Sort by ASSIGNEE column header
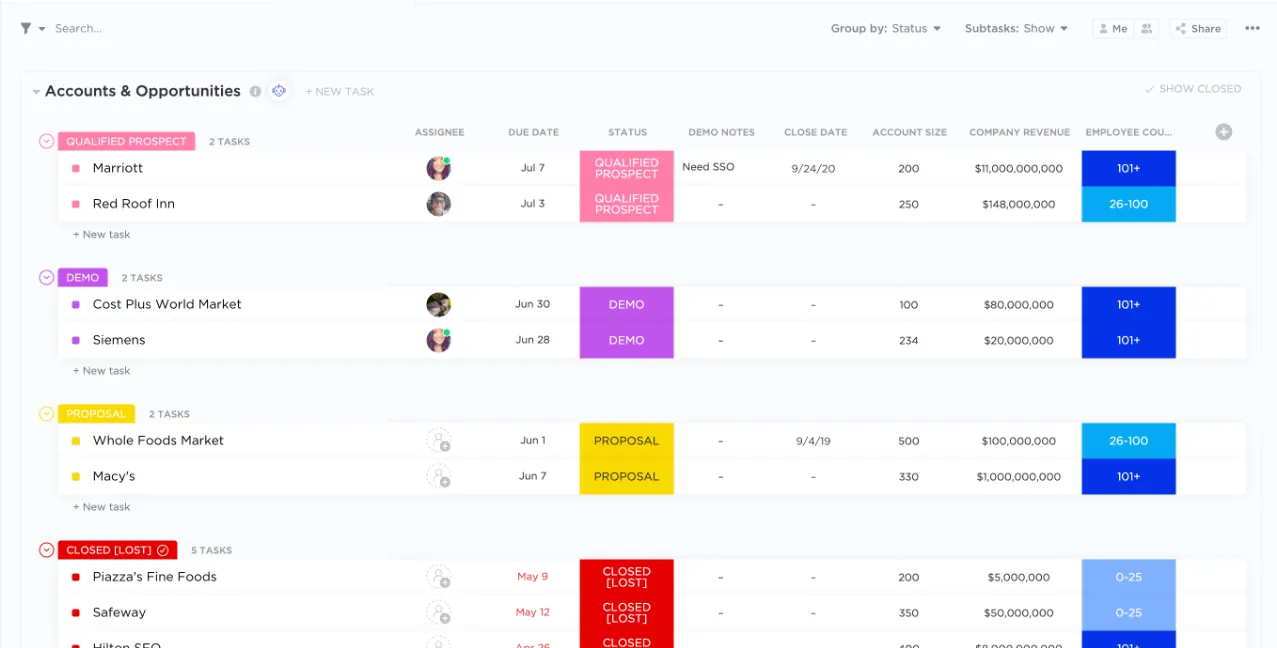This screenshot has width=1277, height=648. 440,132
